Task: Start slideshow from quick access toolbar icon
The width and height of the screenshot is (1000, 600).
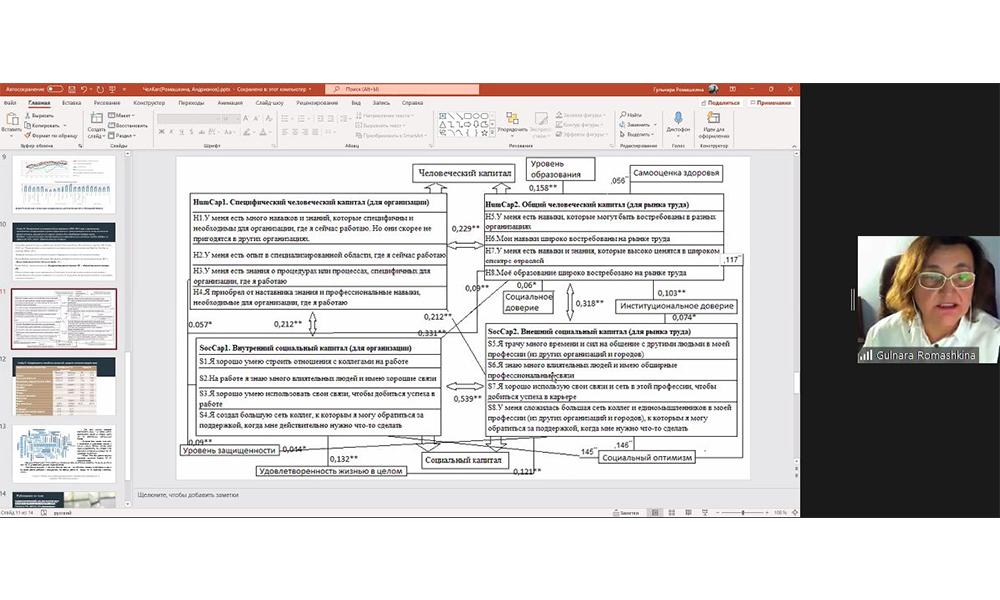Action: tap(112, 89)
